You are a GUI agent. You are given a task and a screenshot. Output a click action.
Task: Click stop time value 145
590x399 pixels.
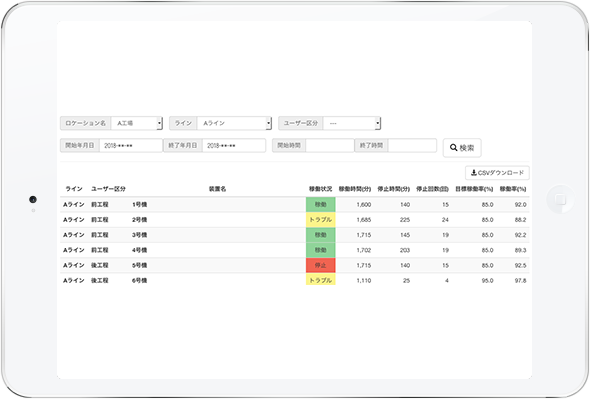tap(405, 235)
